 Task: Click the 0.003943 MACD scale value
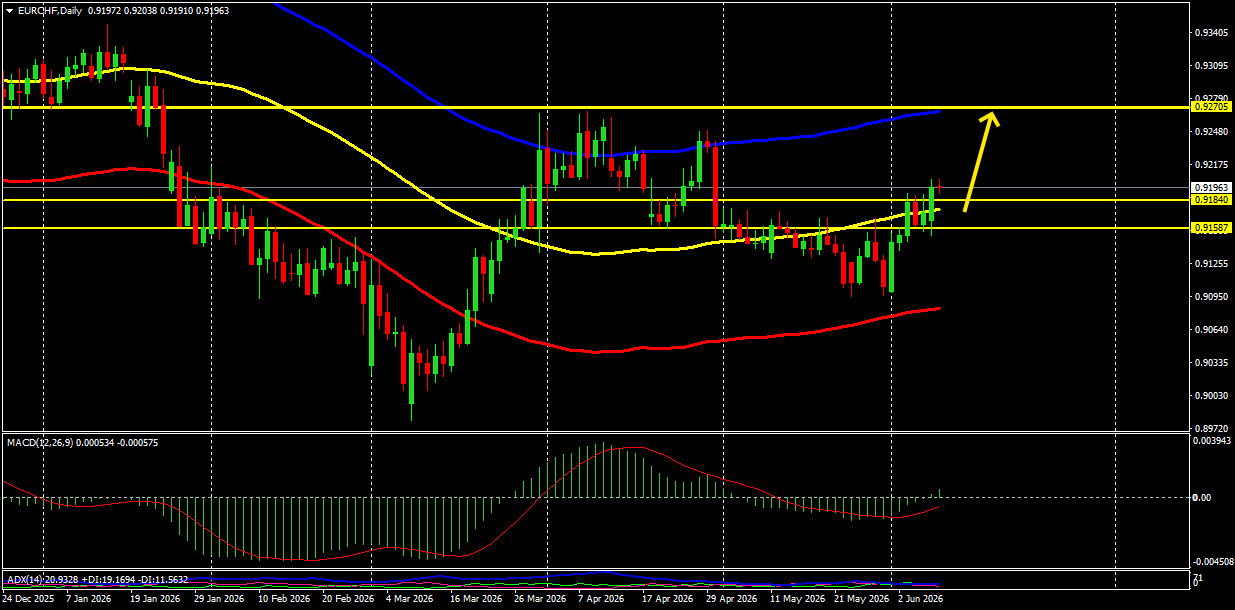click(x=1212, y=440)
